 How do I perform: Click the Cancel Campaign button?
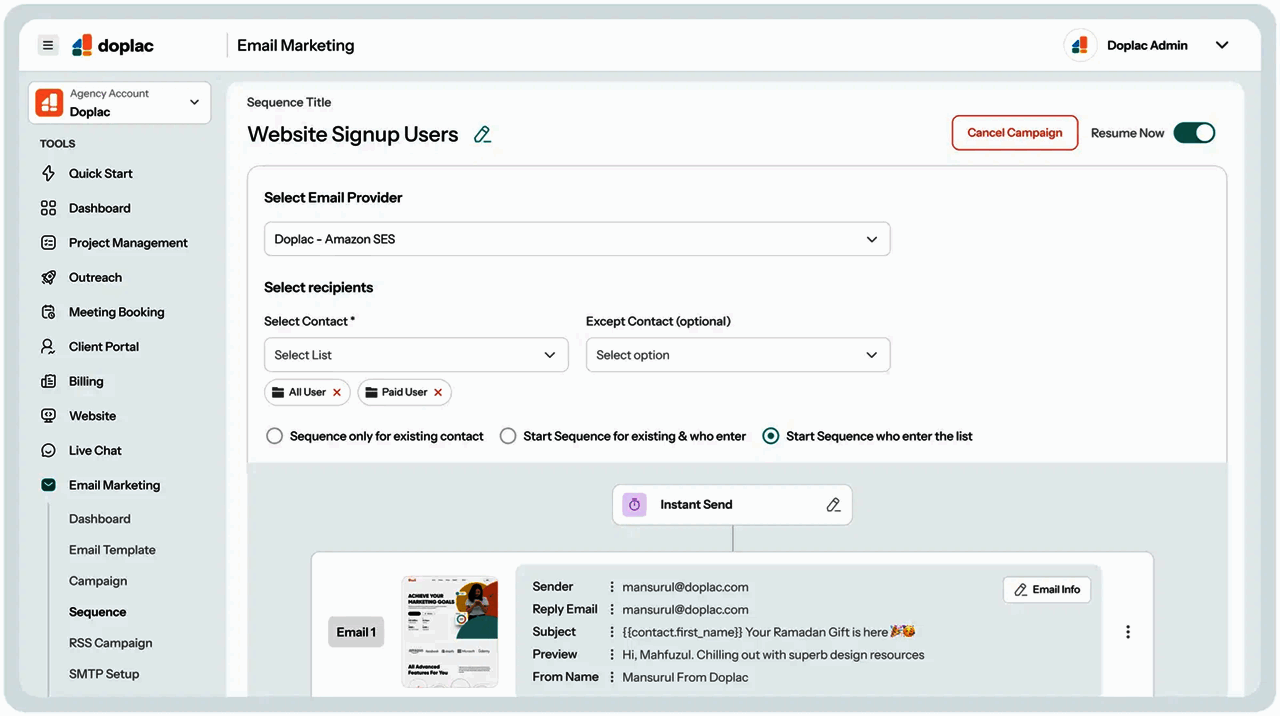[1014, 133]
